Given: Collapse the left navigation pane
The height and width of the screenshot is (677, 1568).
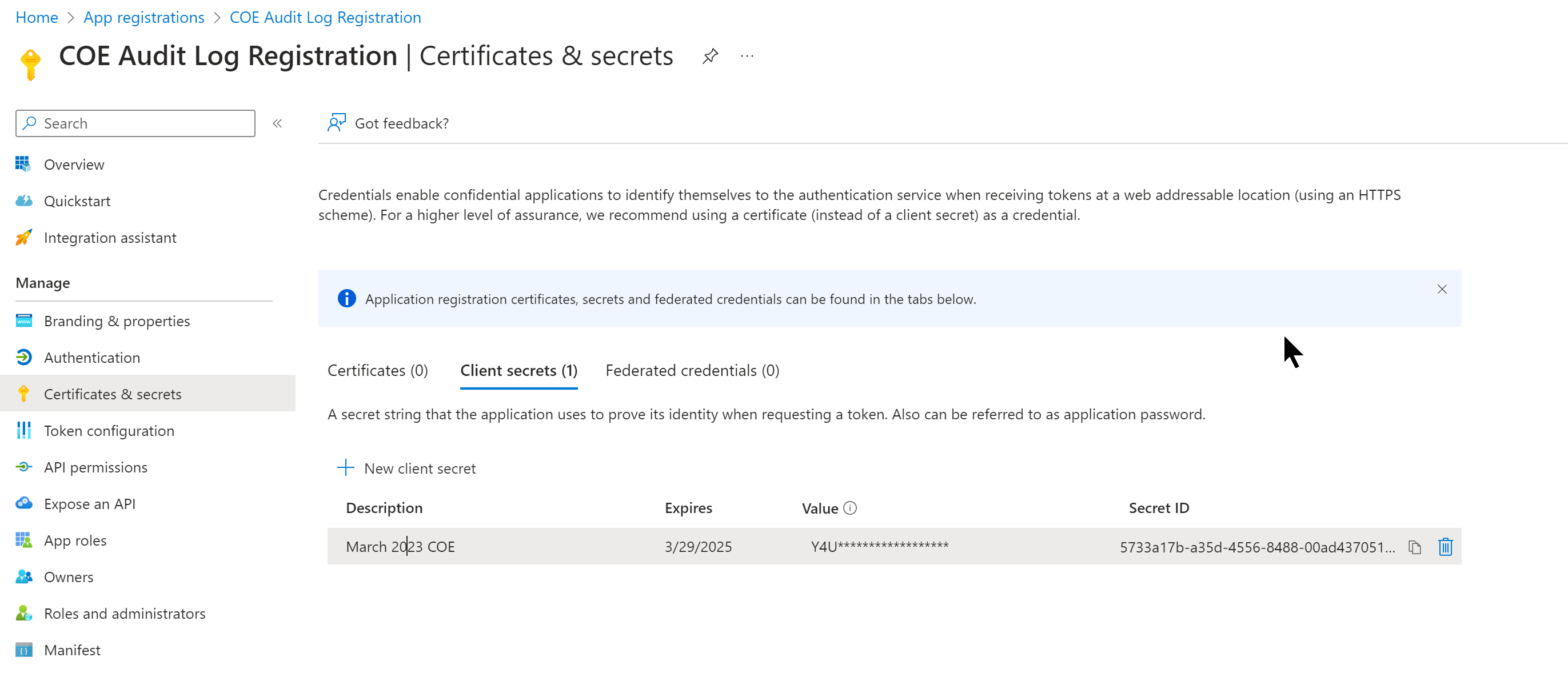Looking at the screenshot, I should click(278, 123).
